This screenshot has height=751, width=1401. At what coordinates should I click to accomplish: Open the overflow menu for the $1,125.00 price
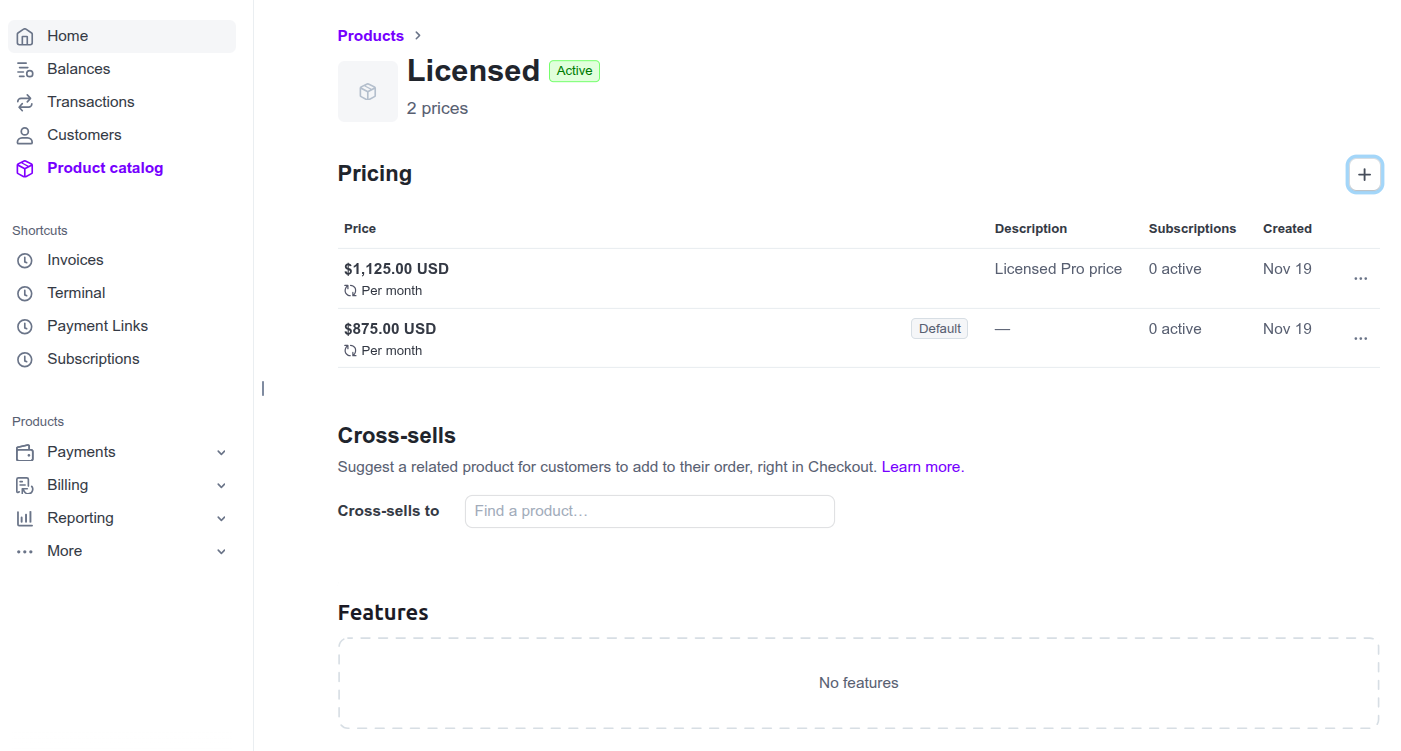pyautogui.click(x=1360, y=278)
